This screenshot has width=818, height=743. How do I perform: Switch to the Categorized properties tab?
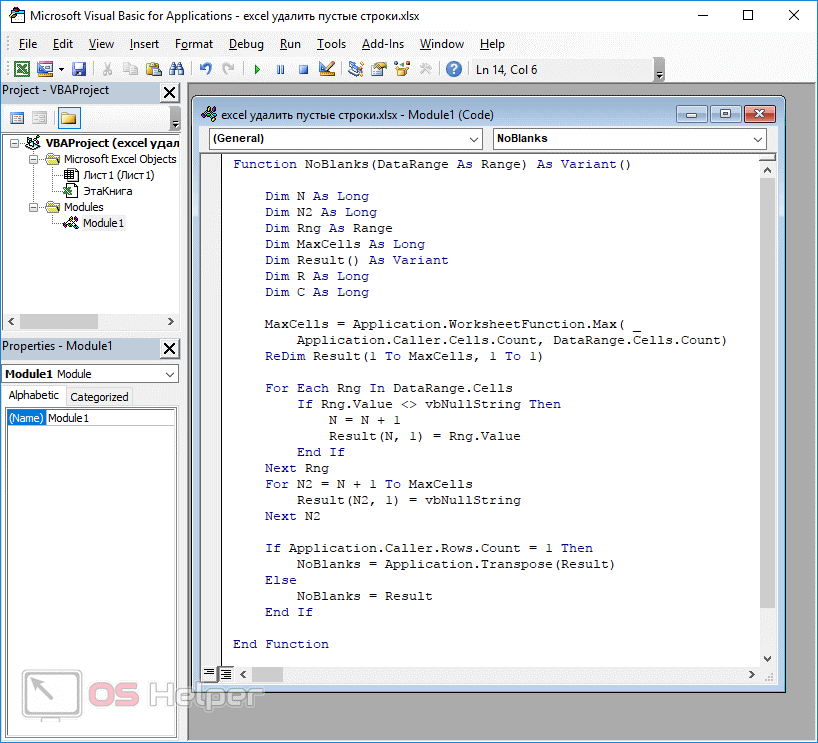point(99,397)
